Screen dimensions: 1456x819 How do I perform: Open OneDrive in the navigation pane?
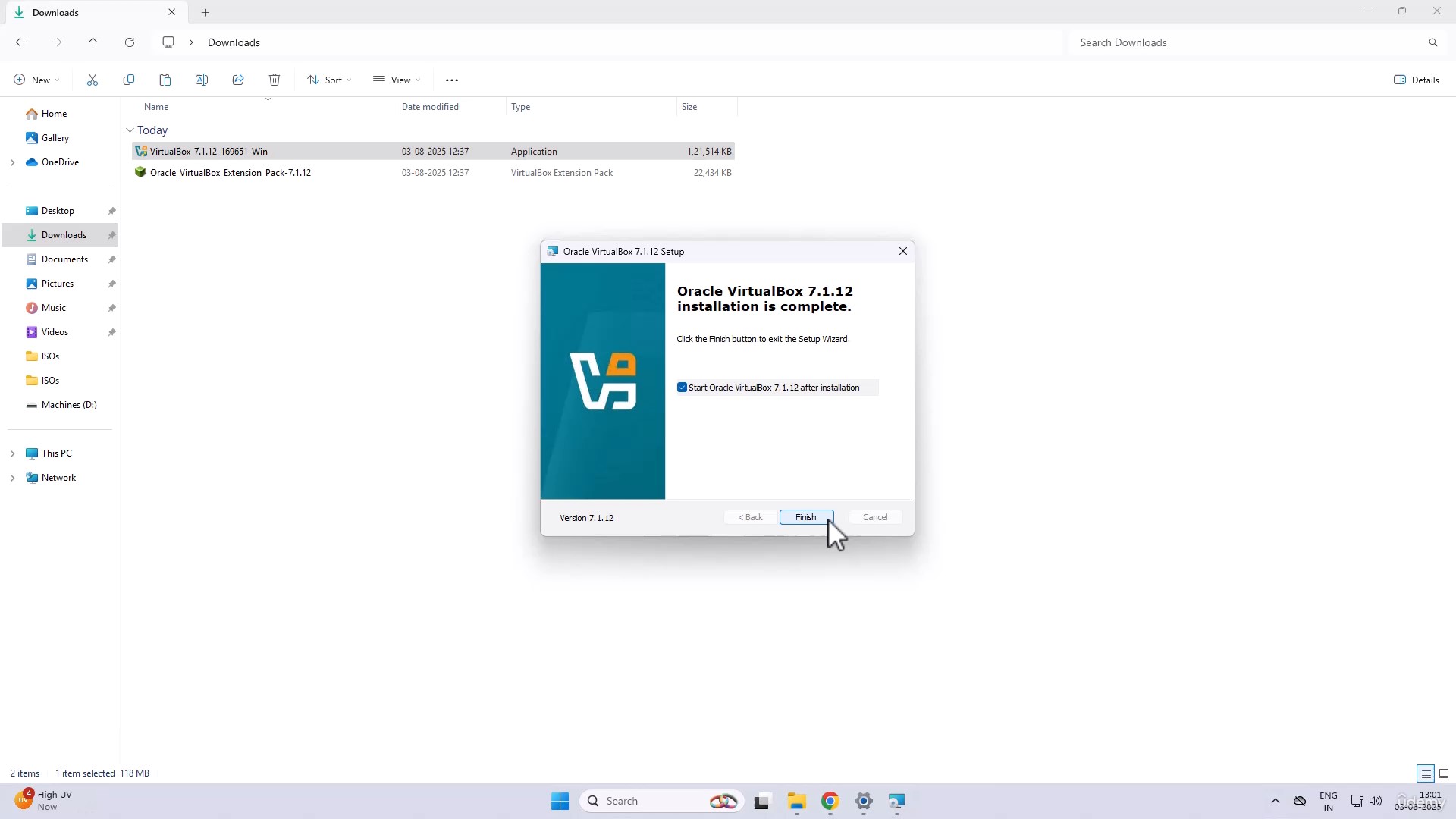(x=60, y=162)
